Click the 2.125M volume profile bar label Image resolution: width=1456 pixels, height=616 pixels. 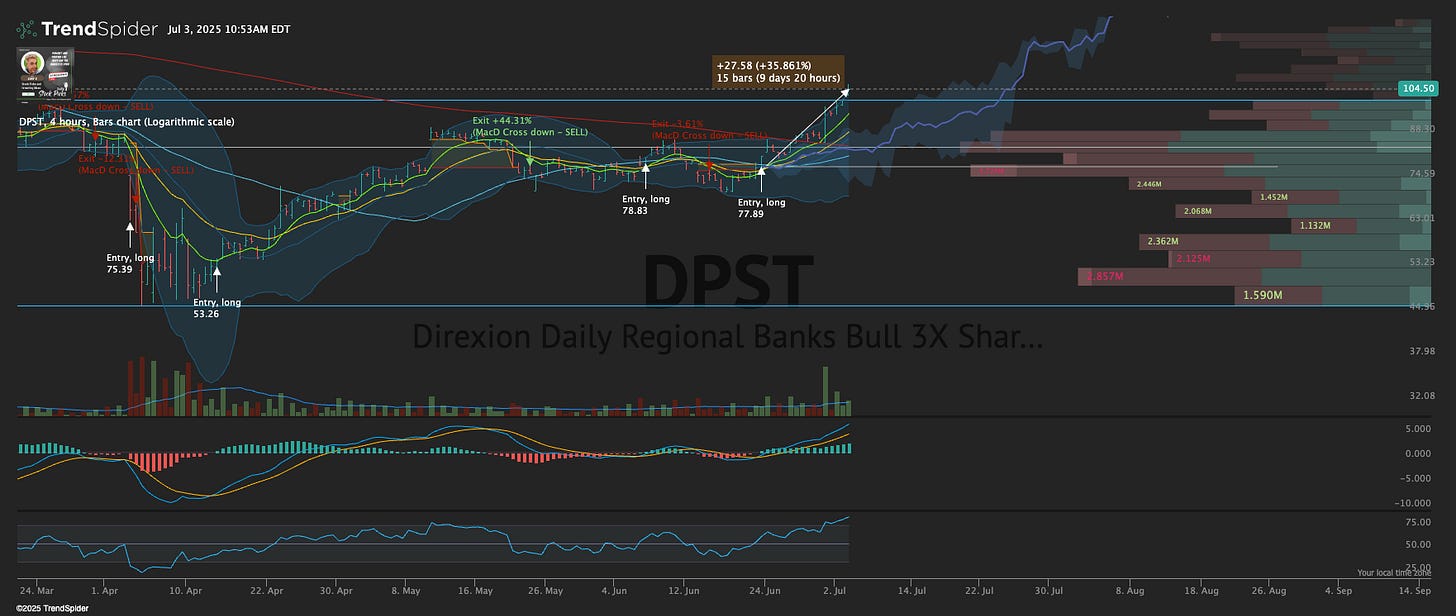click(x=1193, y=259)
